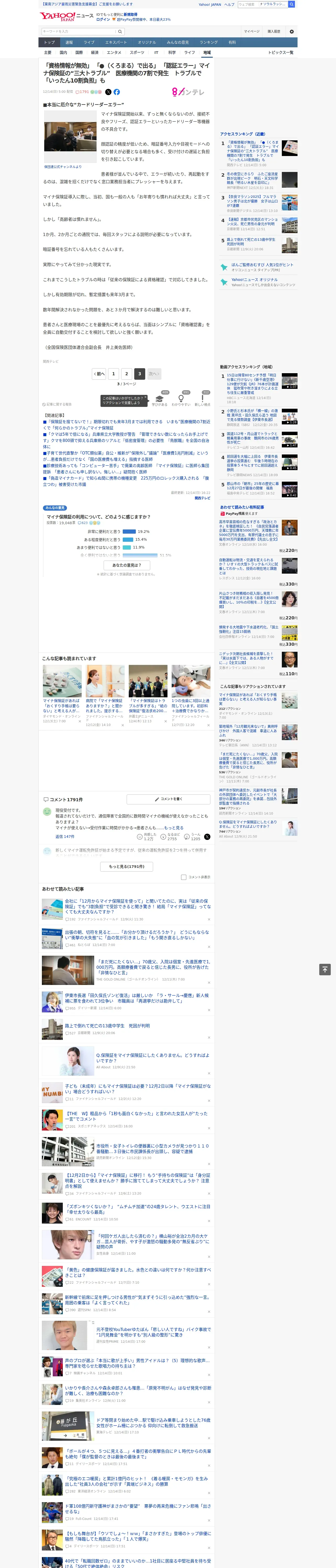Click the あまり便利ではないと思う 11.9% poll bar

click(127, 547)
